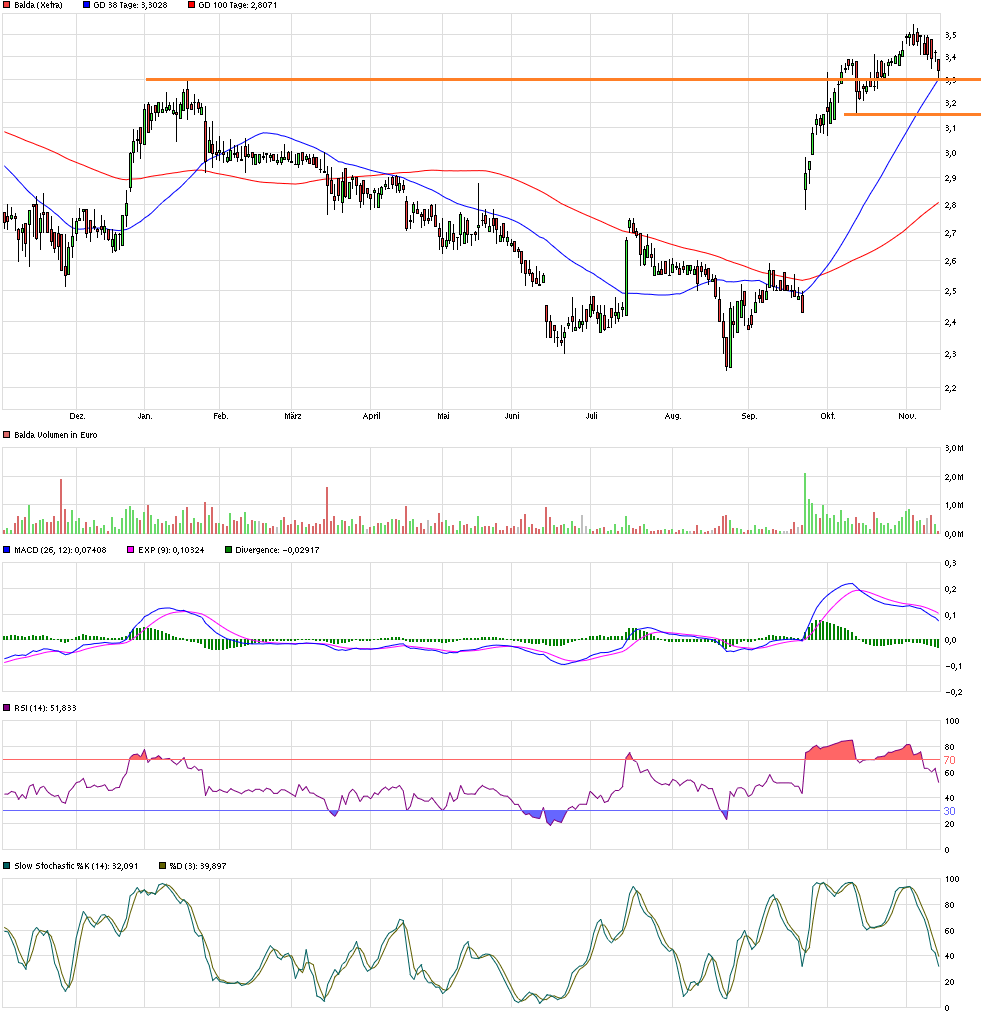Click the tallest green volume bar in late September

pos(805,503)
